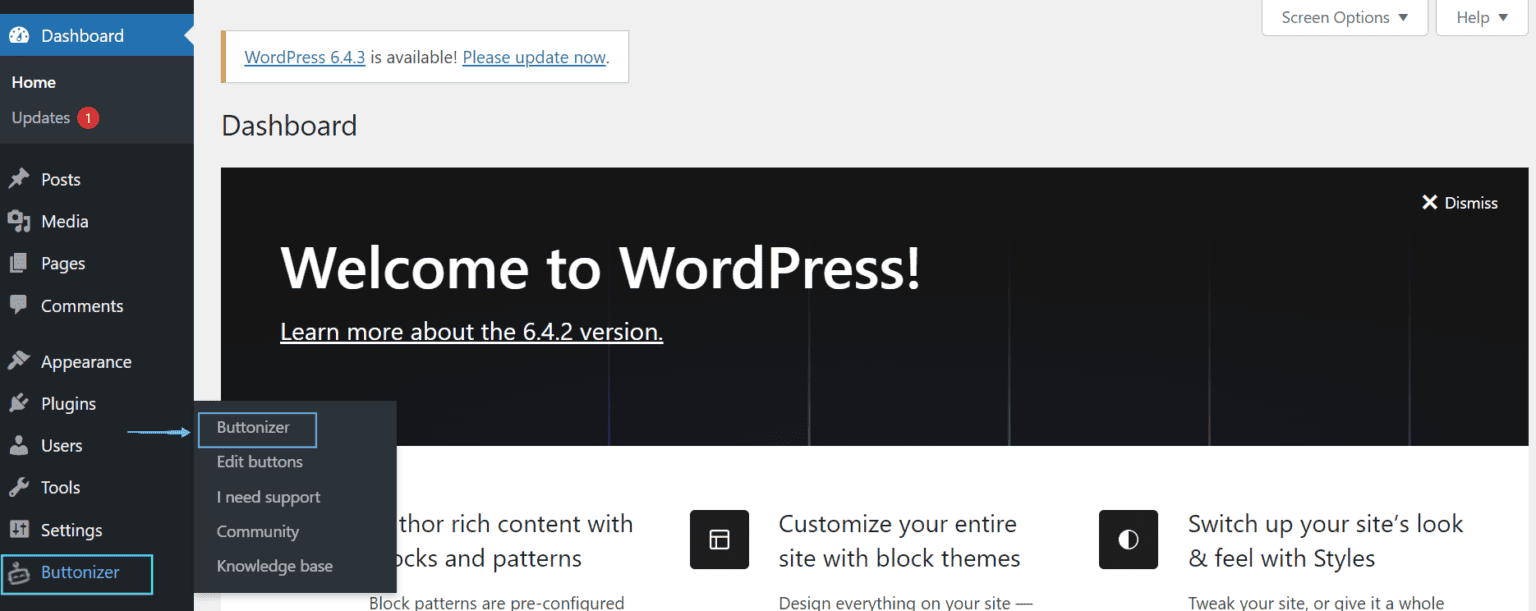
Task: Expand the Help dropdown
Action: [1480, 17]
